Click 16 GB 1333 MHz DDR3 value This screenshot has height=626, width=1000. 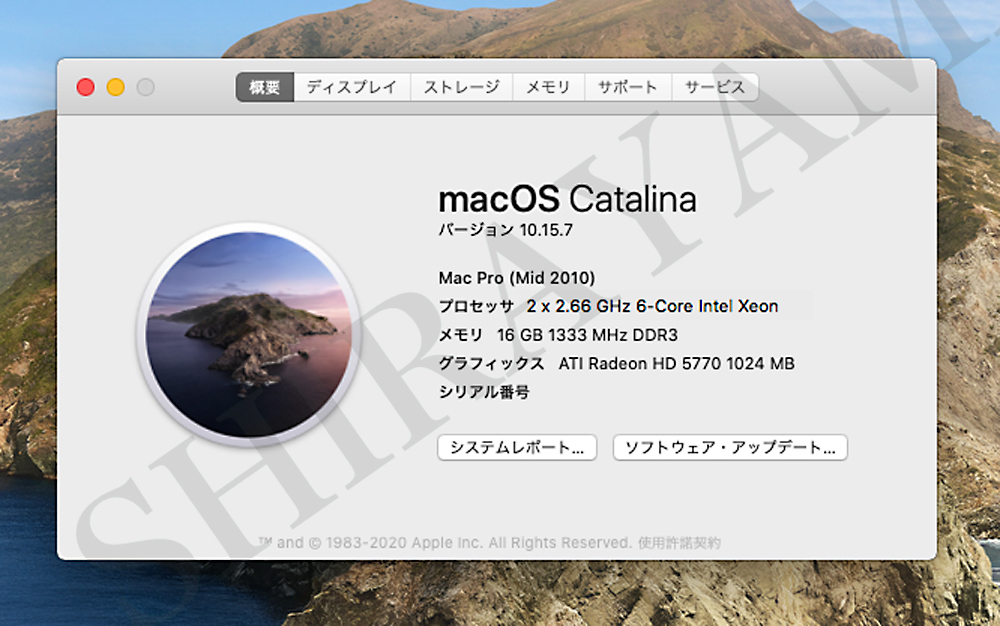coord(587,335)
